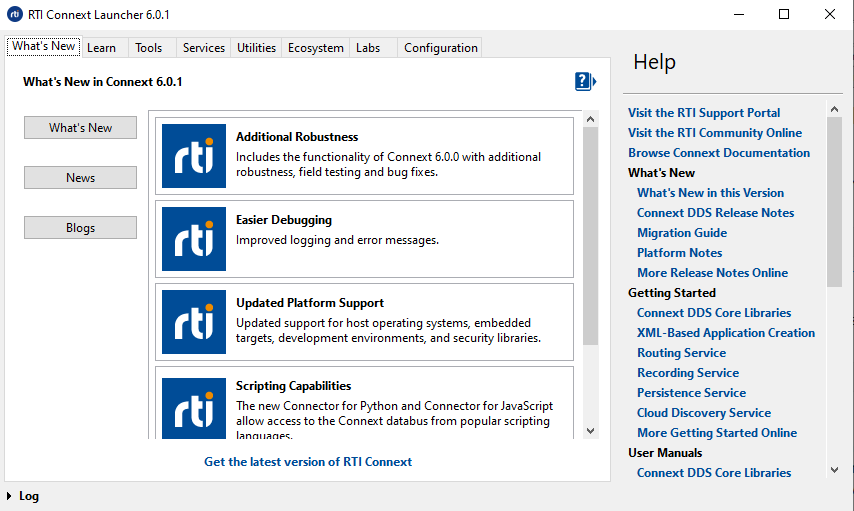Open the Services tab

(203, 48)
